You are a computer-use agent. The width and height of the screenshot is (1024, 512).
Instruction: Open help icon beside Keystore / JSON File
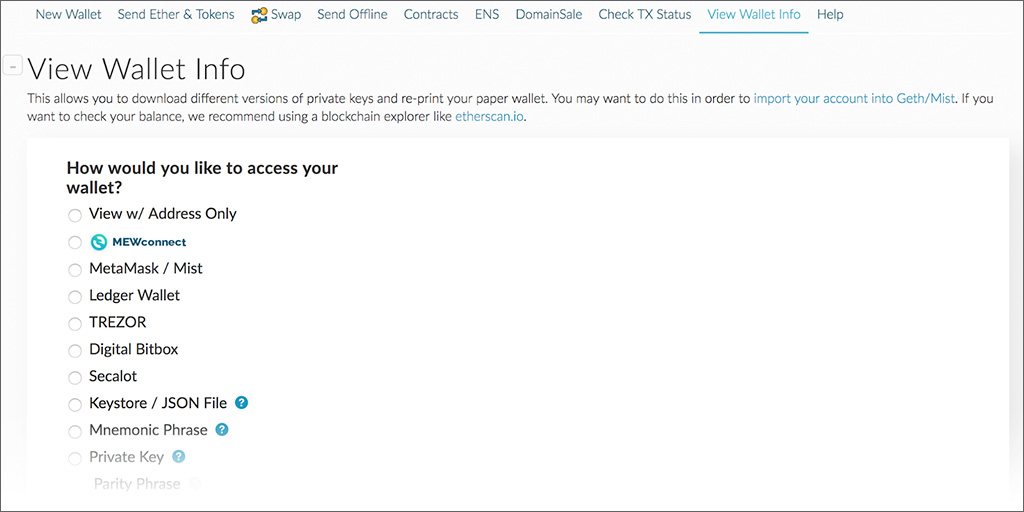point(241,403)
